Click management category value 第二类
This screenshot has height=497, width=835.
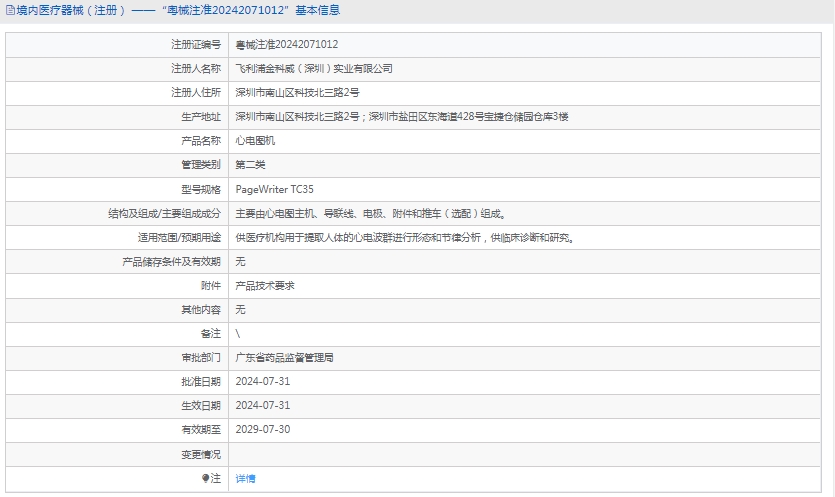click(x=250, y=165)
